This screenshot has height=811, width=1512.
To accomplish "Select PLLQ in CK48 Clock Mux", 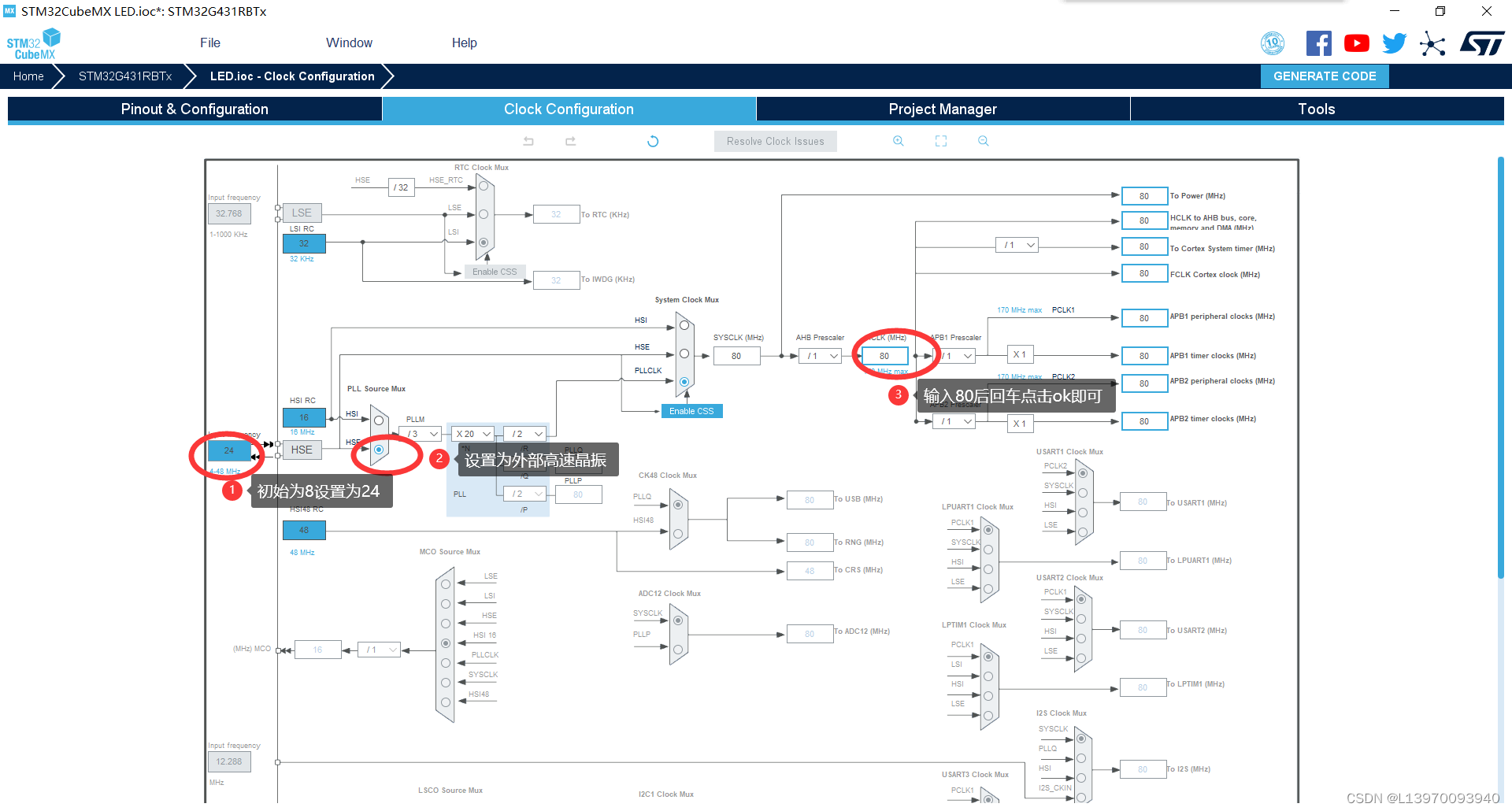I will point(677,505).
